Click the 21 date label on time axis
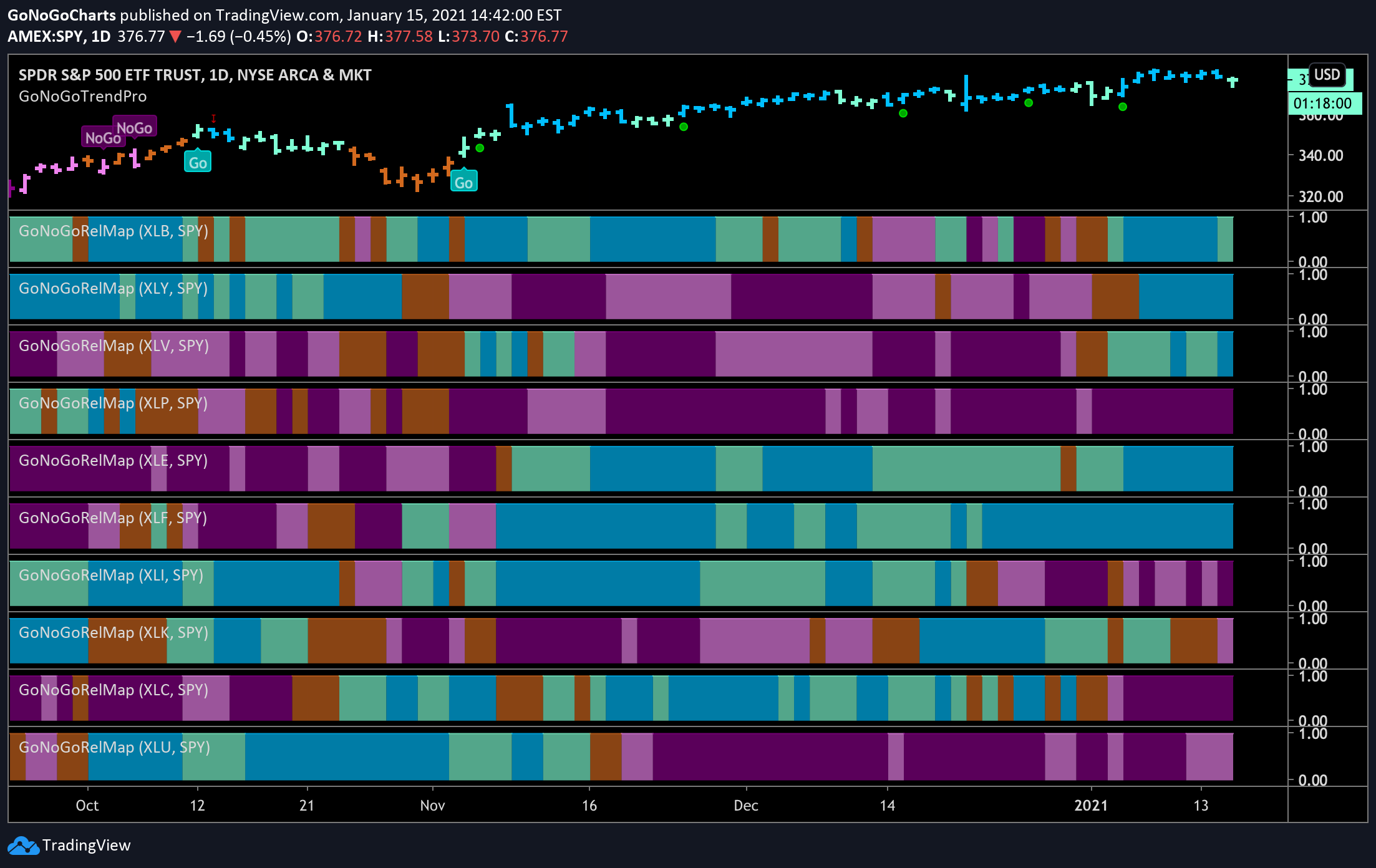 (307, 806)
